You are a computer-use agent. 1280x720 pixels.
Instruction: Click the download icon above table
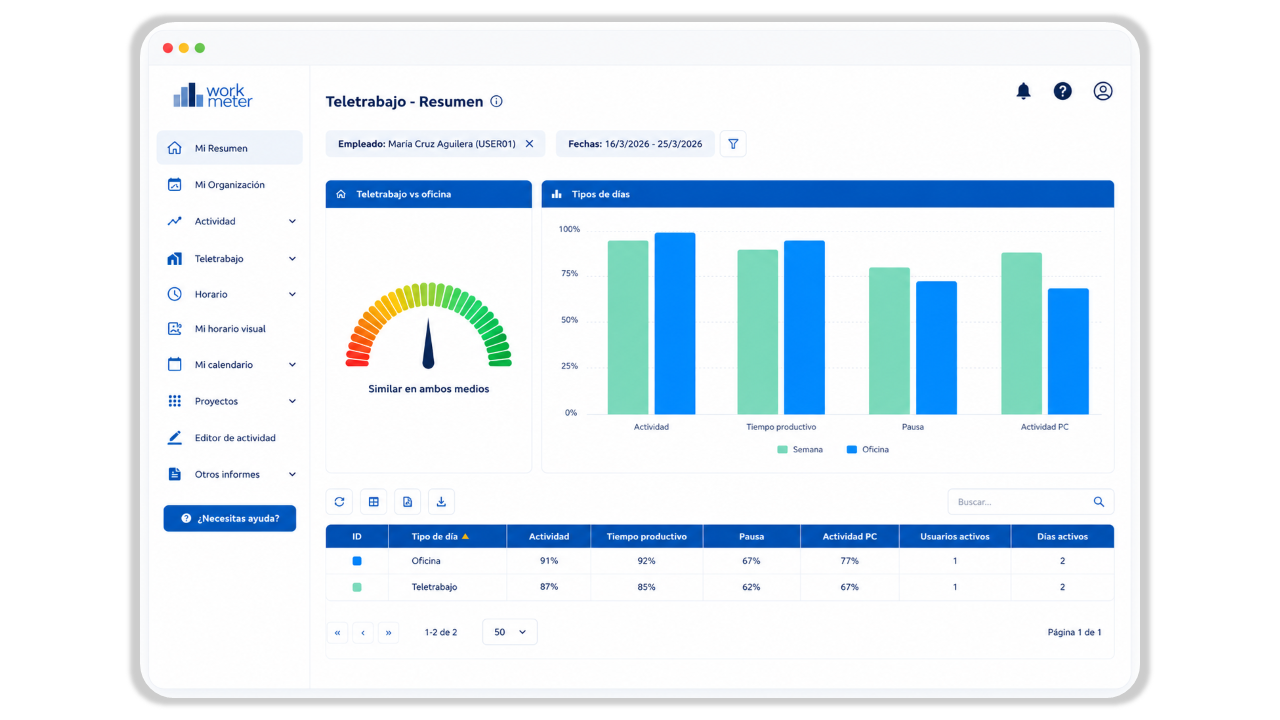[441, 502]
